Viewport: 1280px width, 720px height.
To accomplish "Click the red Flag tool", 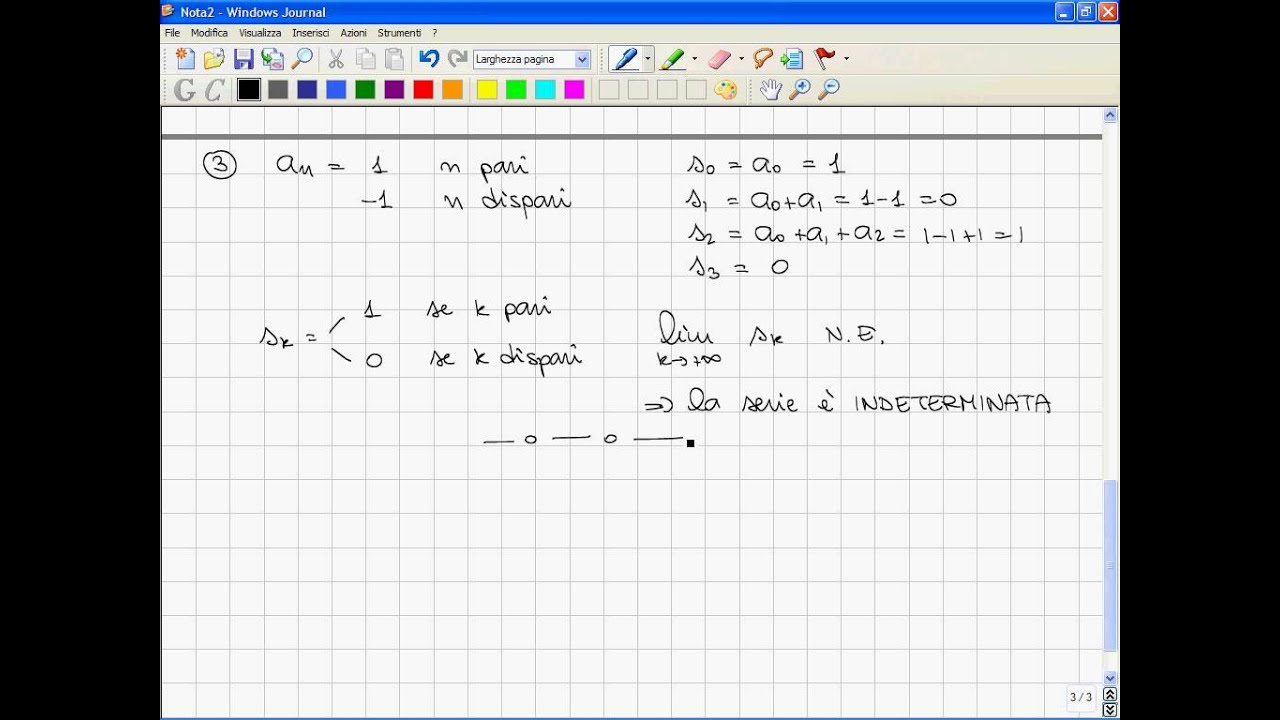I will click(x=825, y=59).
